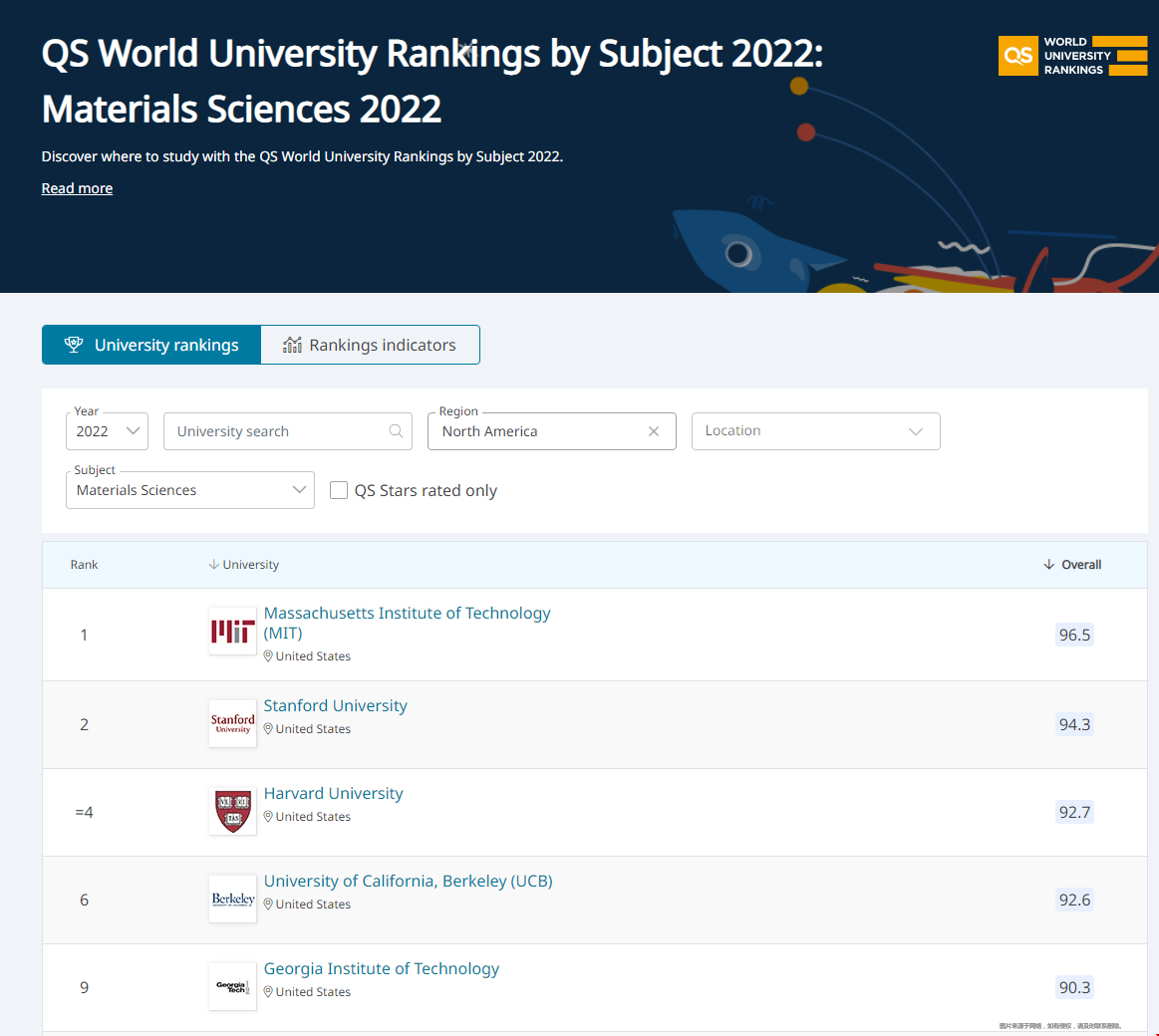Viewport: 1159px width, 1036px height.
Task: Click the magnifier icon in University search
Action: 397,430
